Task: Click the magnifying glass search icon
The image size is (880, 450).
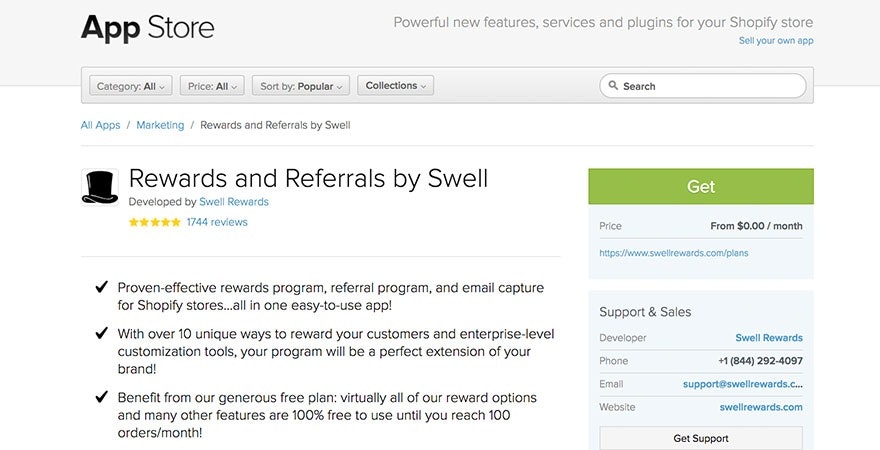Action: [613, 86]
